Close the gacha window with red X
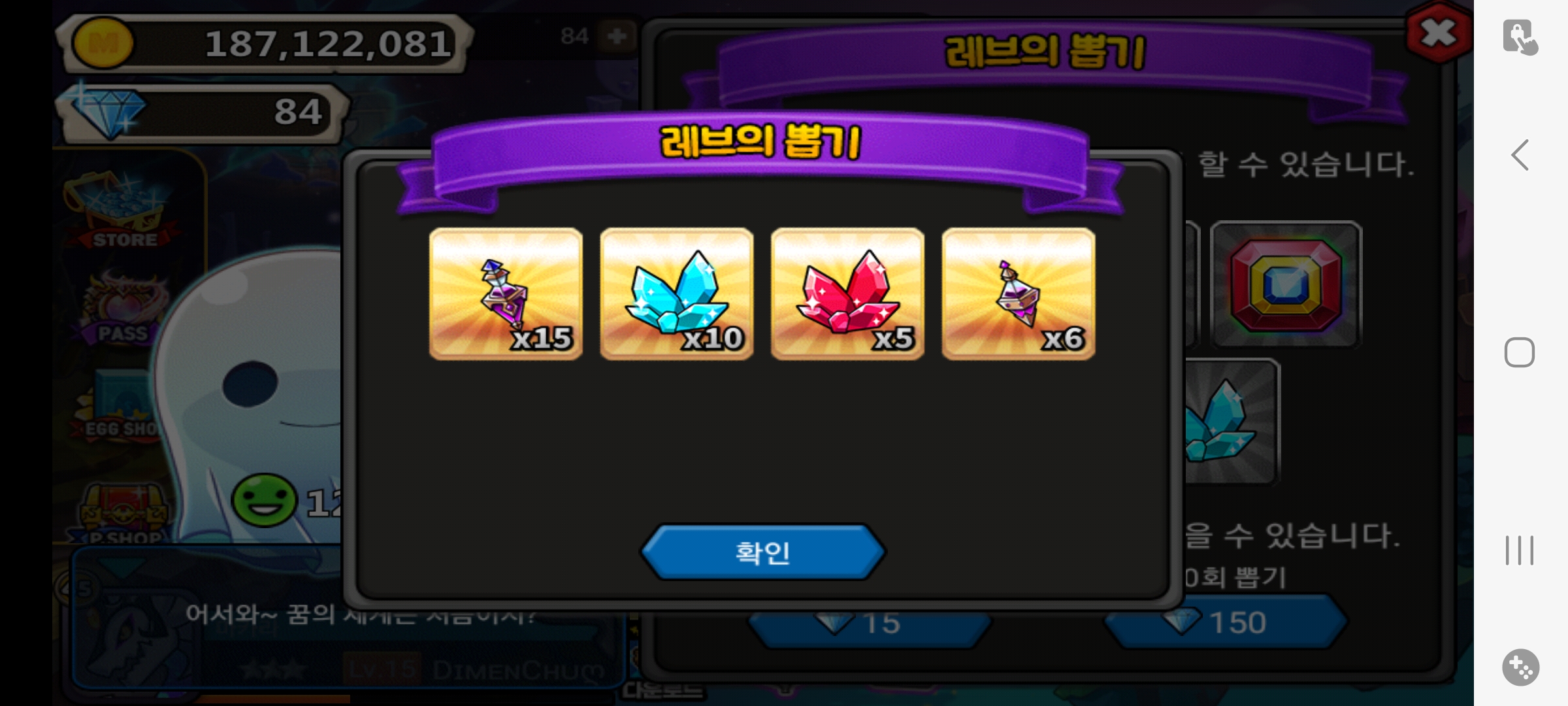Image resolution: width=1568 pixels, height=706 pixels. point(1438,33)
